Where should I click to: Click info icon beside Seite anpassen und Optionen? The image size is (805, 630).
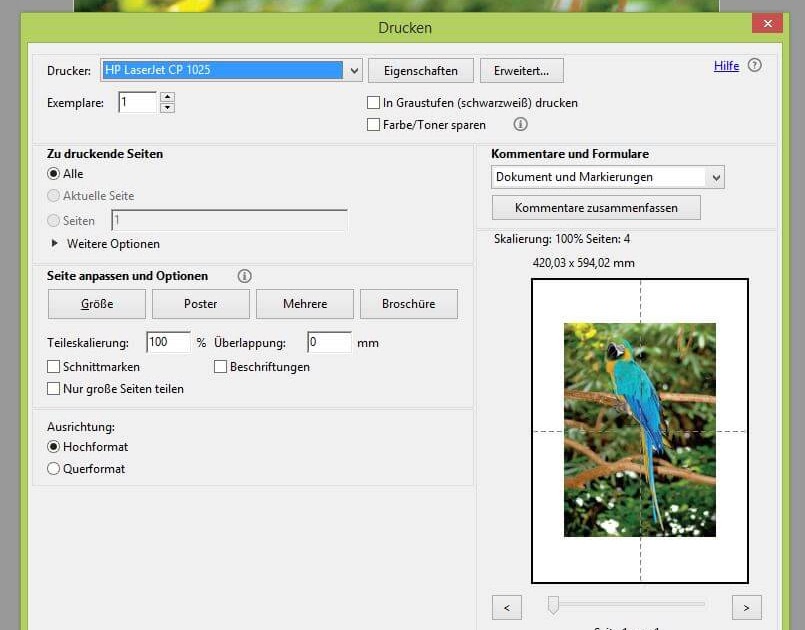click(x=244, y=276)
